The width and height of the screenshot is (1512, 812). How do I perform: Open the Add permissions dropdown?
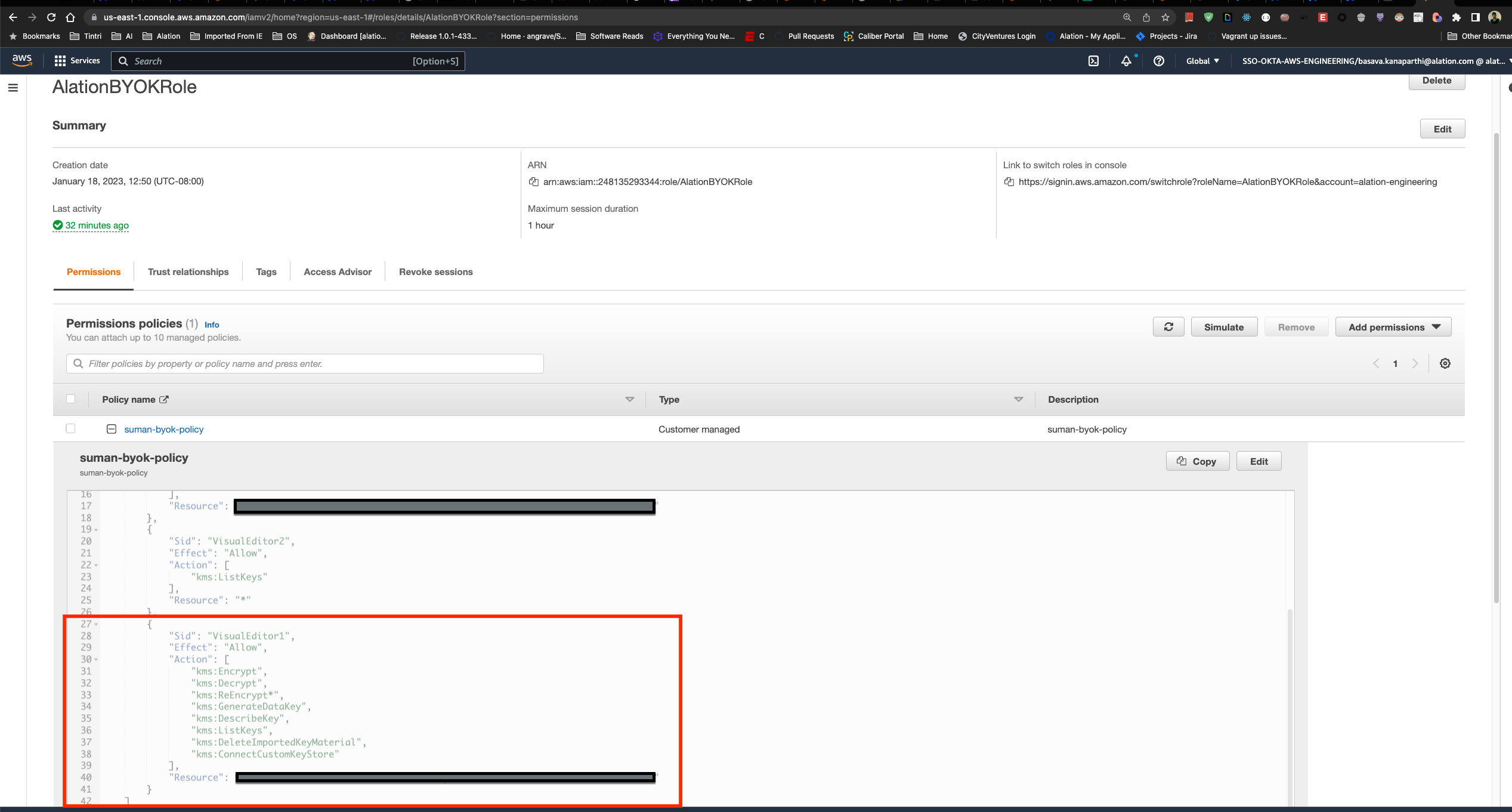pyautogui.click(x=1393, y=327)
